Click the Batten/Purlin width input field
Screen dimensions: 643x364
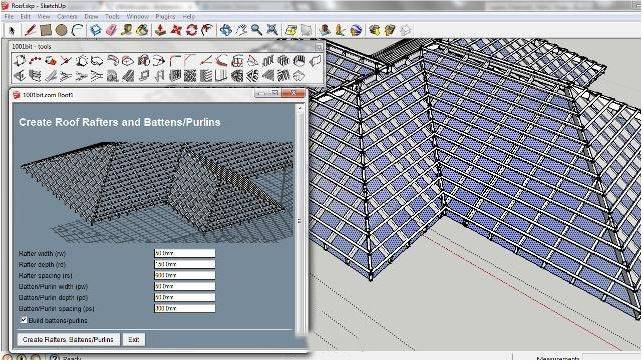point(185,286)
